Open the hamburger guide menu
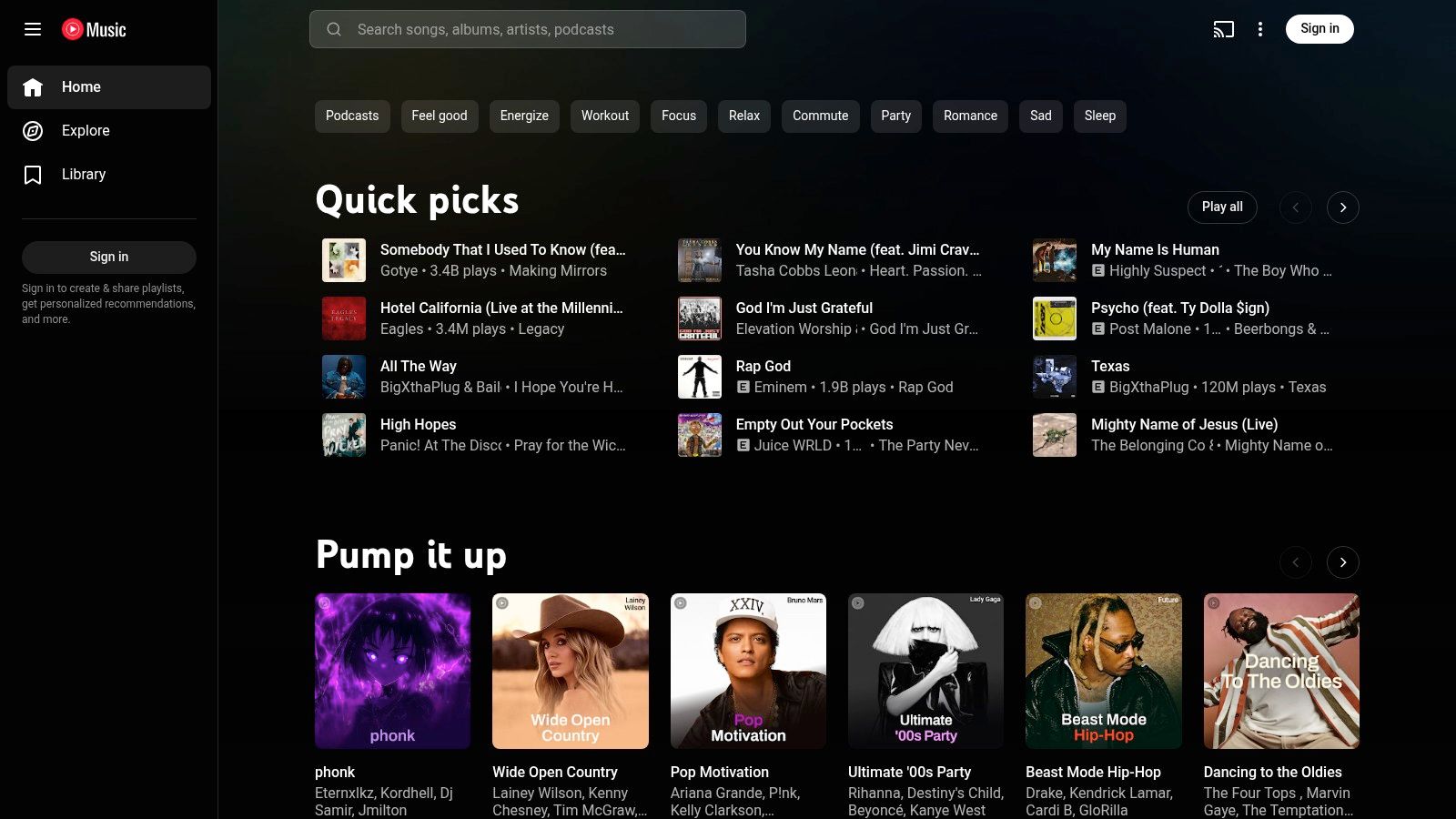 (x=33, y=29)
